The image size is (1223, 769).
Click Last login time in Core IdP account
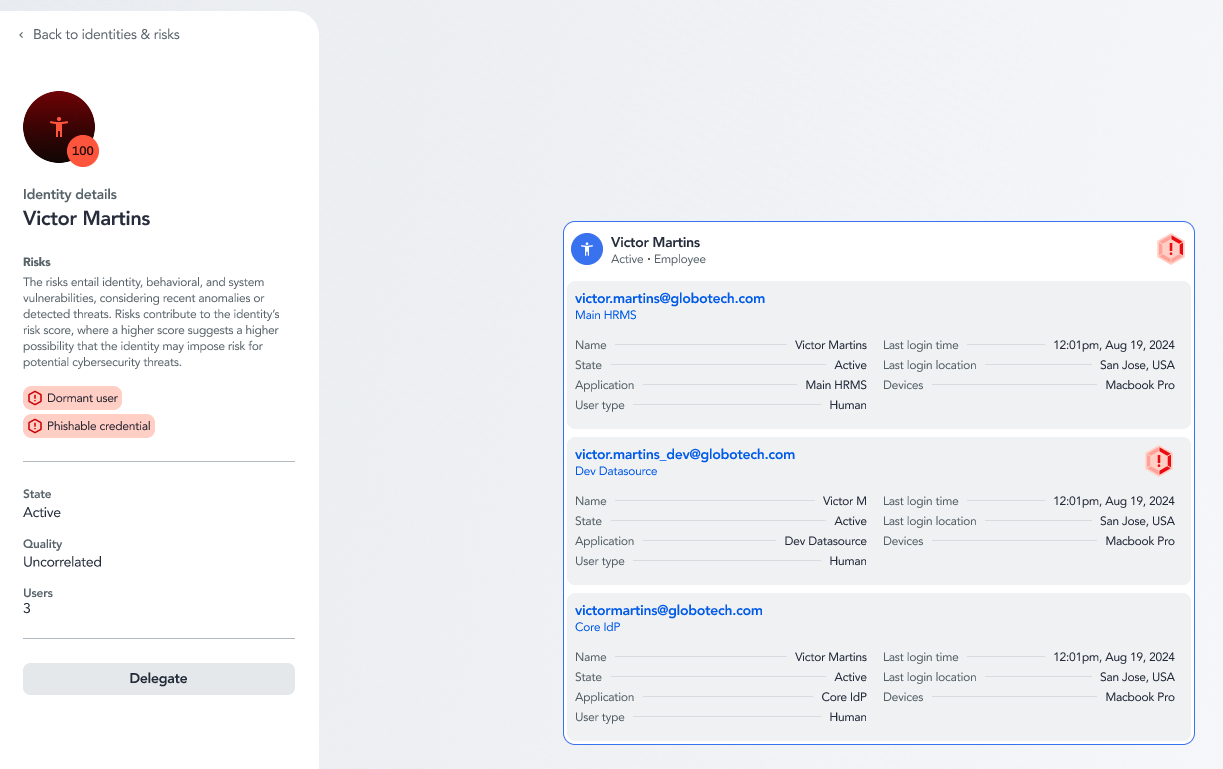coord(1114,657)
